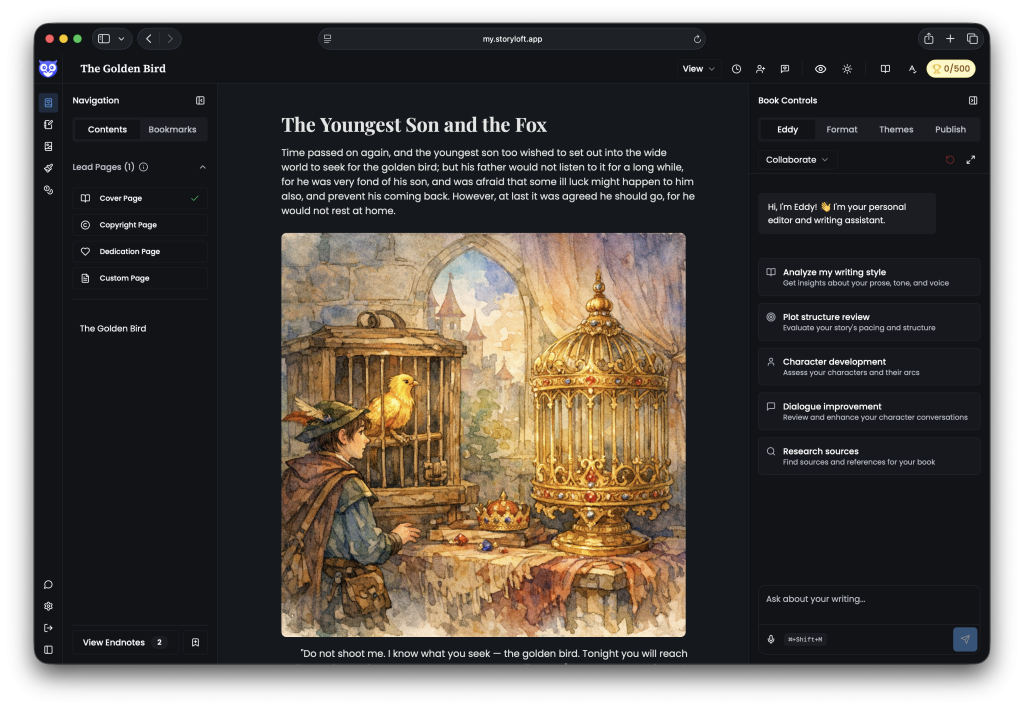Select The Golden Bird chapter in navigation

pos(113,328)
